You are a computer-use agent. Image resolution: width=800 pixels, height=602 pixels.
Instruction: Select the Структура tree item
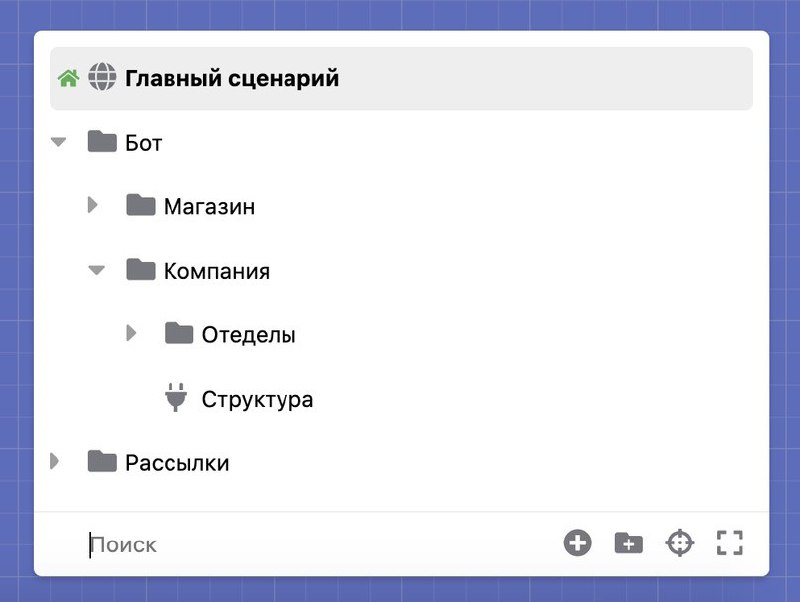click(257, 399)
